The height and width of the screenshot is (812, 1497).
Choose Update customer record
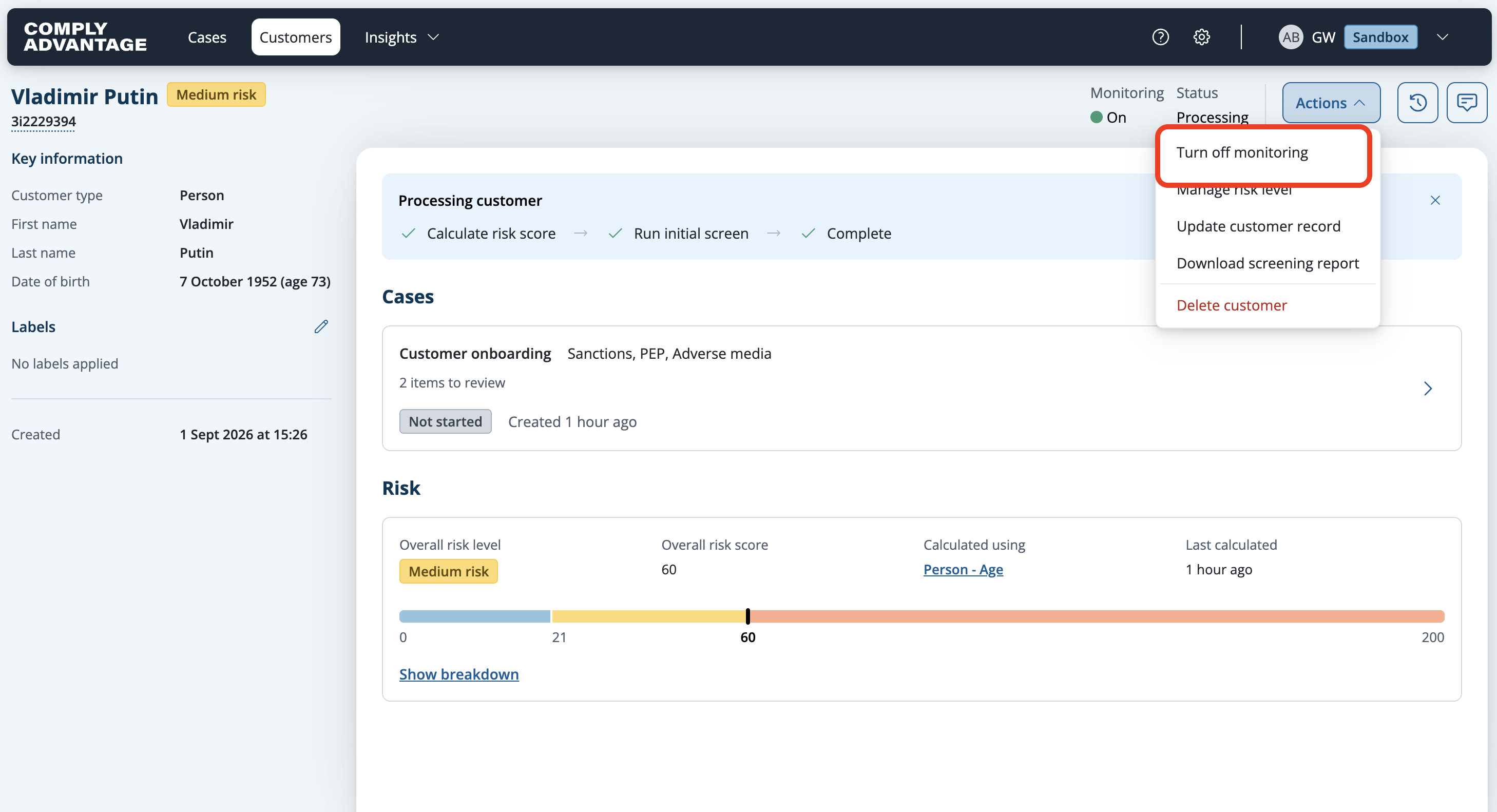coord(1258,226)
